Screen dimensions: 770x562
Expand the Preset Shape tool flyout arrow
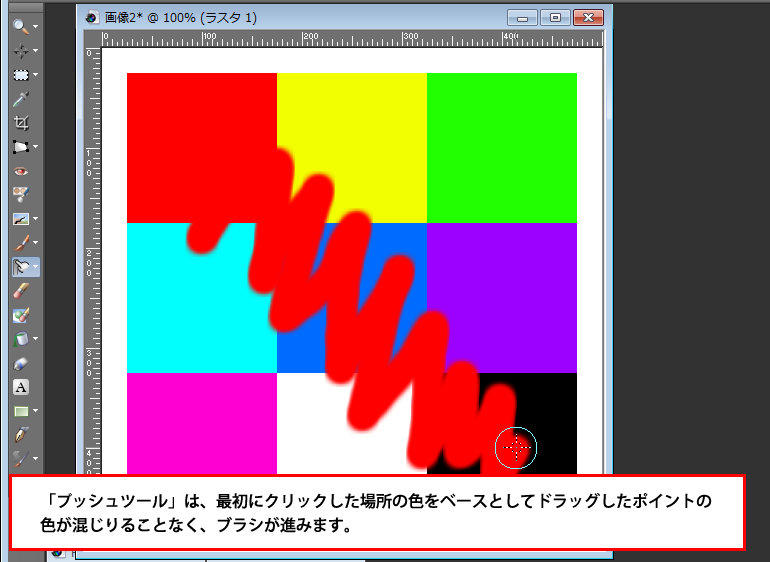(x=35, y=411)
